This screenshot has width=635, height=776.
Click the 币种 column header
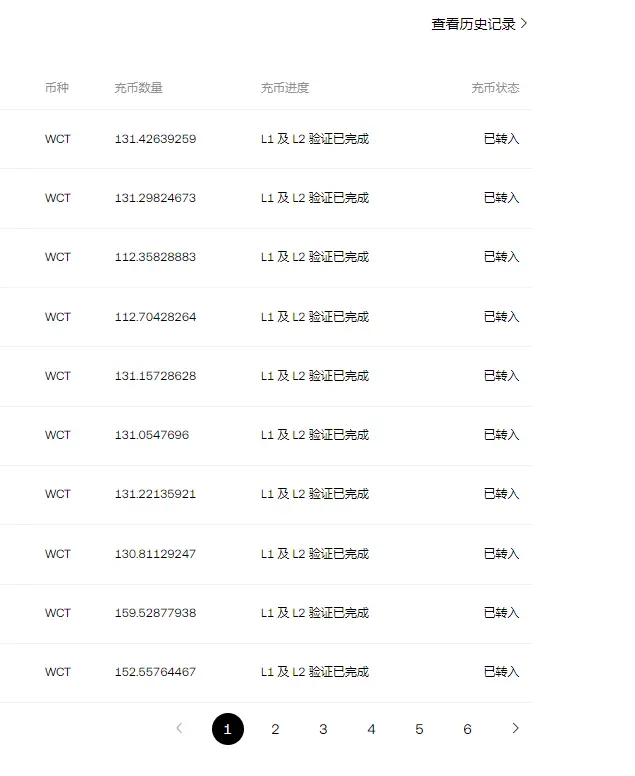(x=56, y=88)
